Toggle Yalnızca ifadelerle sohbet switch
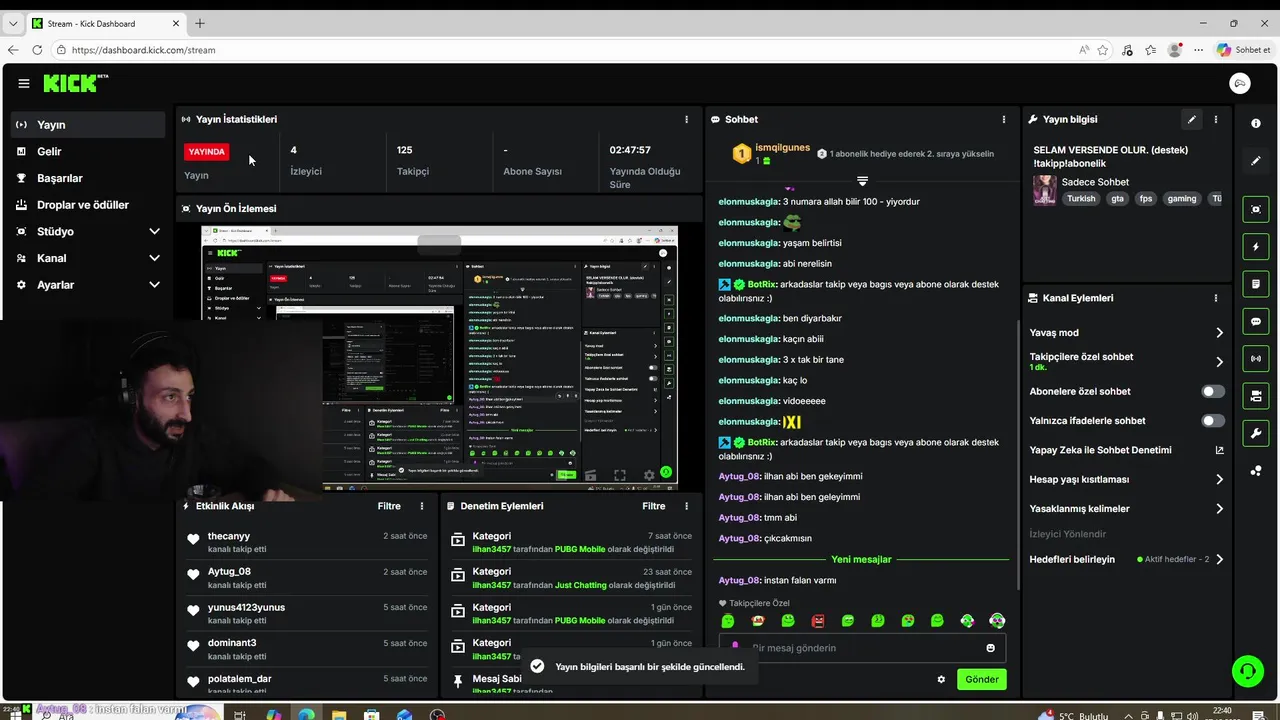The height and width of the screenshot is (720, 1280). pos(1213,421)
